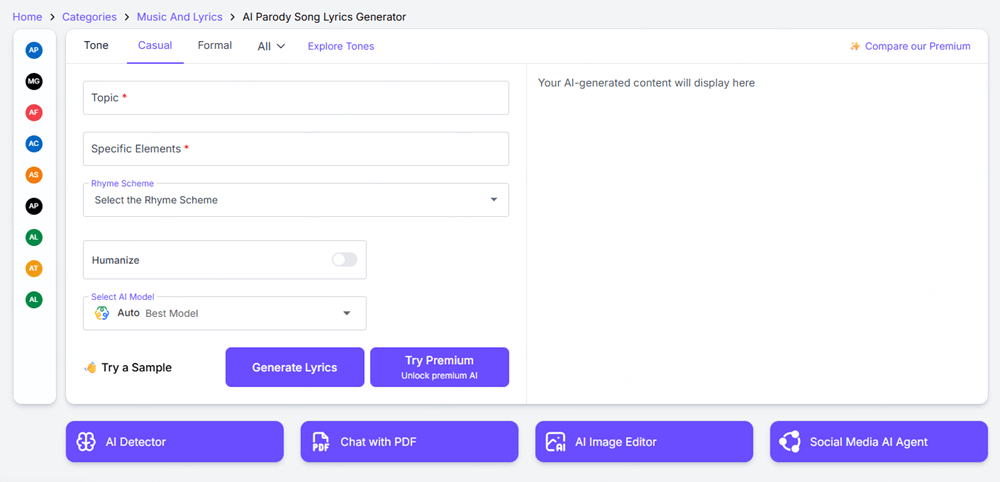Click the sparkle icon beside Compare our Premium
The width and height of the screenshot is (1000, 482).
pyautogui.click(x=855, y=46)
